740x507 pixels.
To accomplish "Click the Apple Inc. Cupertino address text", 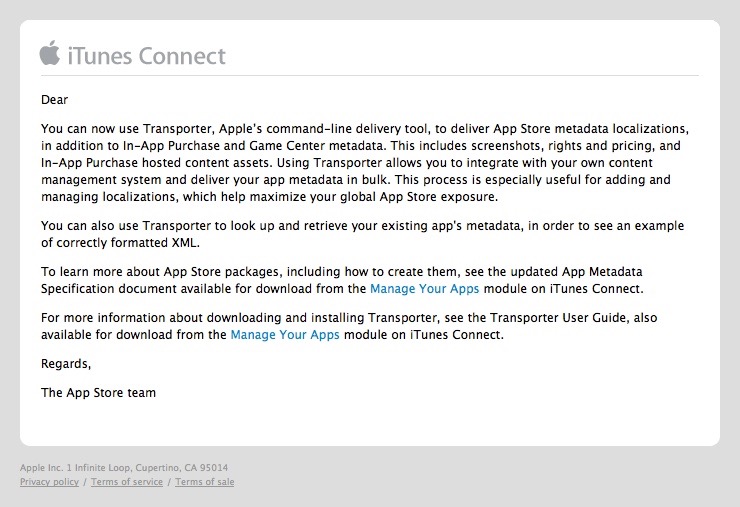I will pyautogui.click(x=124, y=467).
